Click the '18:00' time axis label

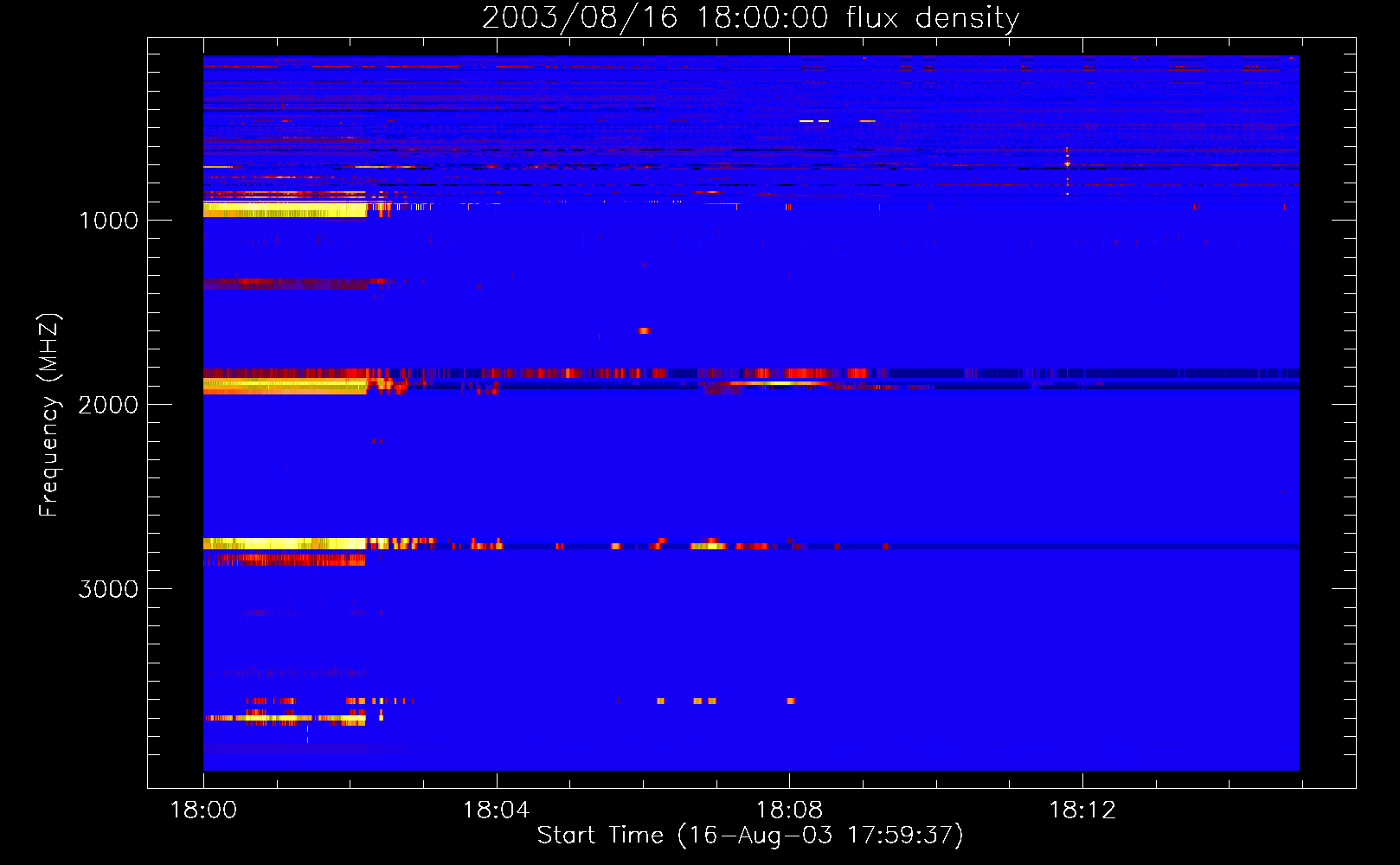pos(203,811)
